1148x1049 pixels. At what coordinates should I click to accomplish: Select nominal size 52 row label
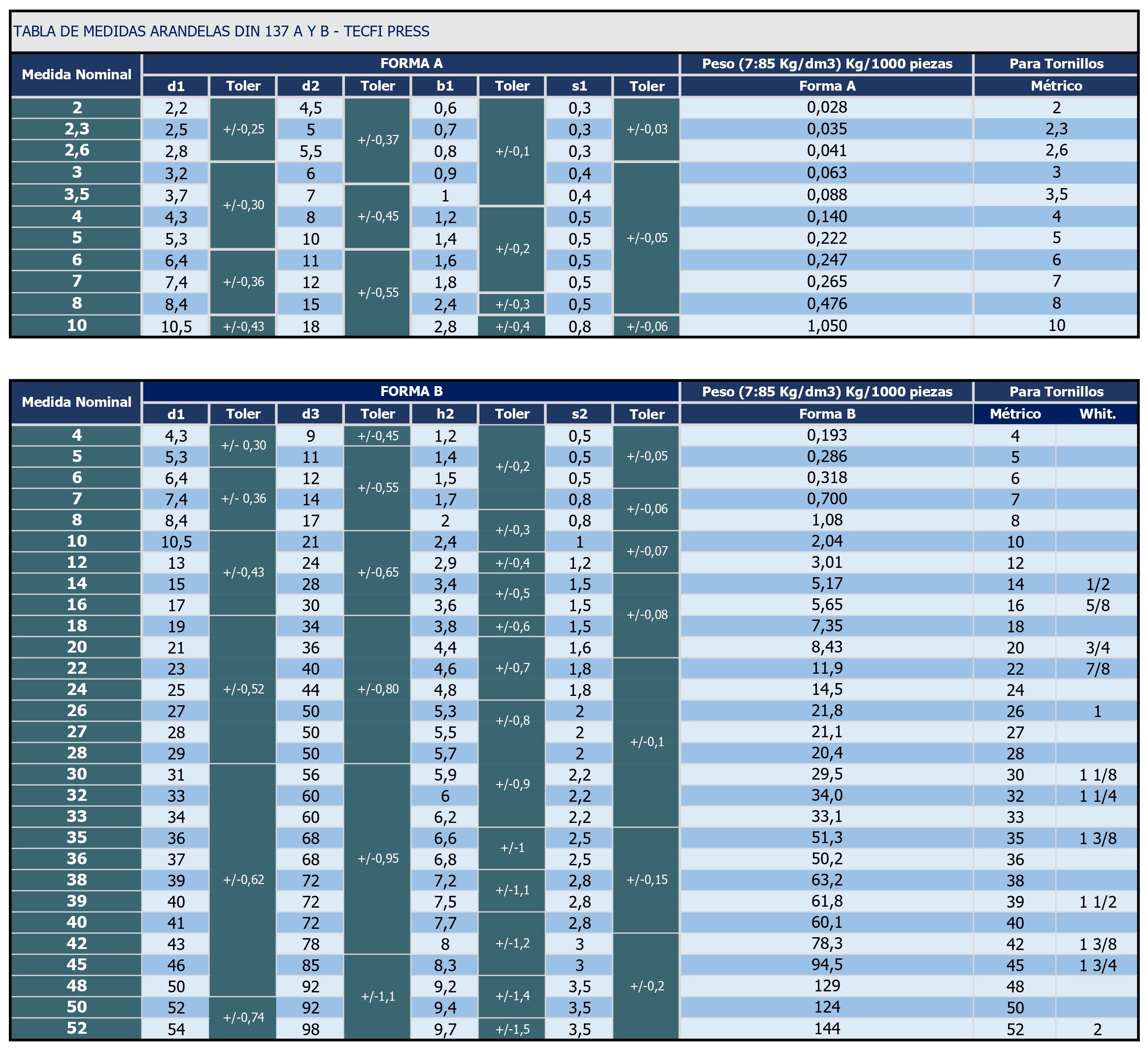(76, 1028)
